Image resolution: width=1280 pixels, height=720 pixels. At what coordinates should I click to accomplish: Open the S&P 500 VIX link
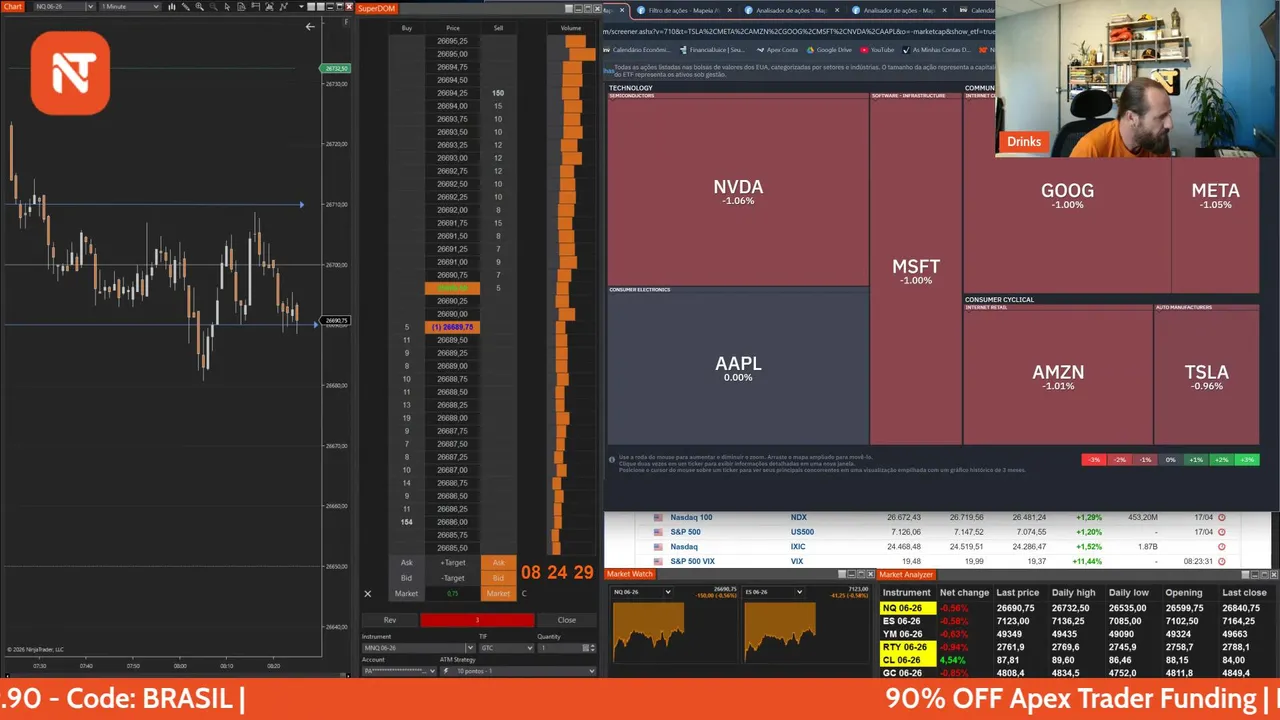692,562
